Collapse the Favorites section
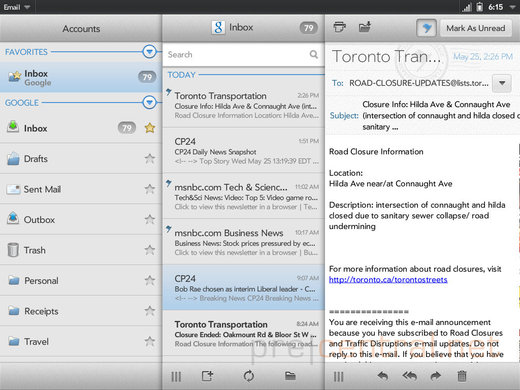Image resolution: width=520 pixels, height=390 pixels. [149, 52]
